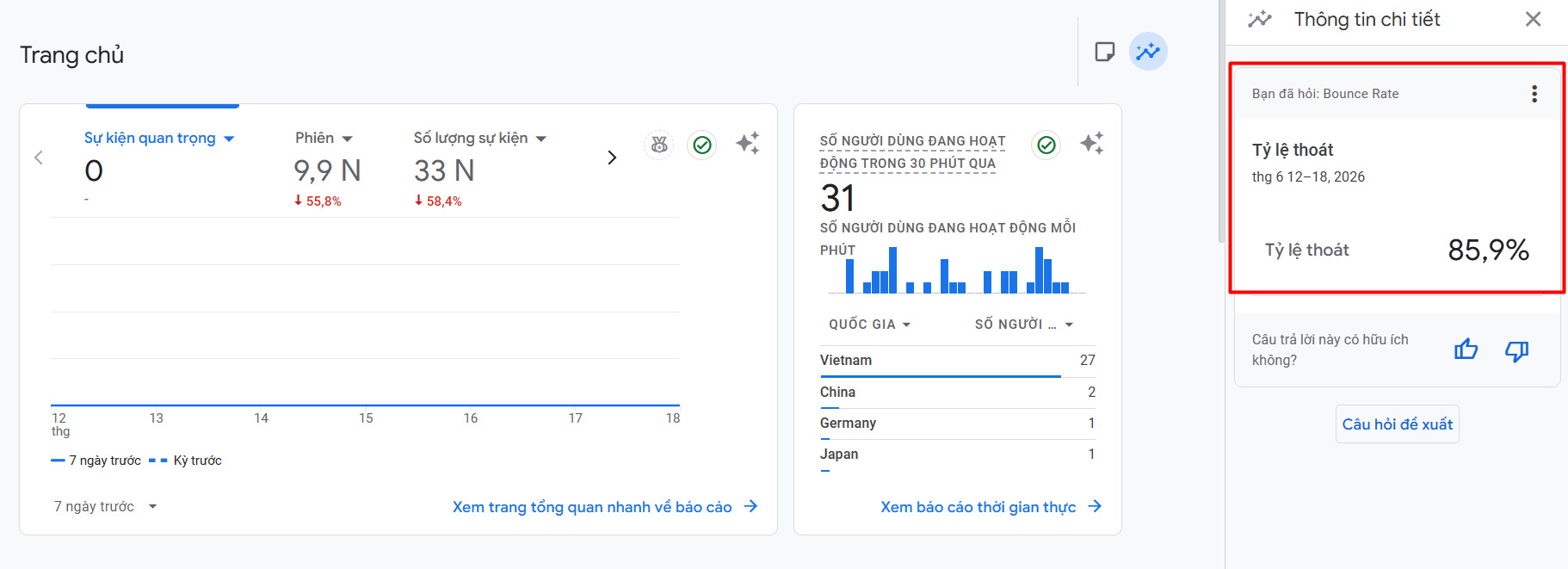Select the Japan country row
1568x569 pixels.
[957, 455]
